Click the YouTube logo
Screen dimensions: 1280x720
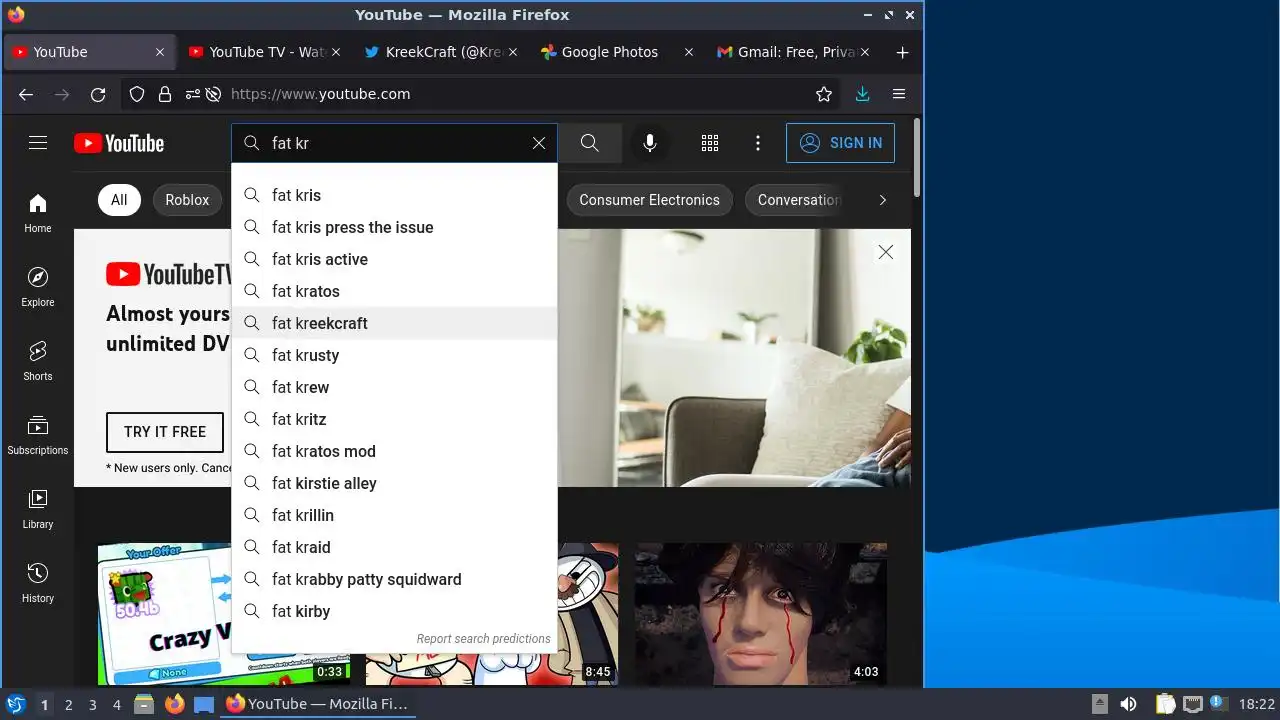point(119,143)
